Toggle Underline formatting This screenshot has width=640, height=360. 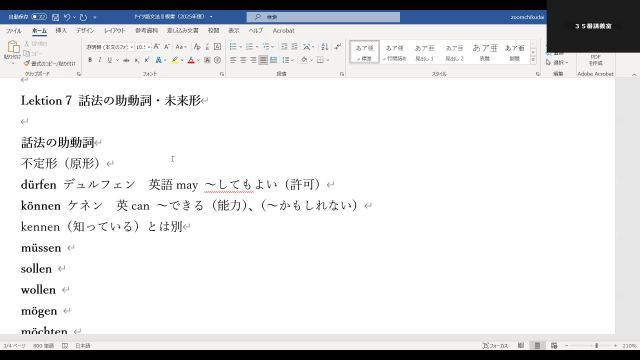(x=109, y=60)
